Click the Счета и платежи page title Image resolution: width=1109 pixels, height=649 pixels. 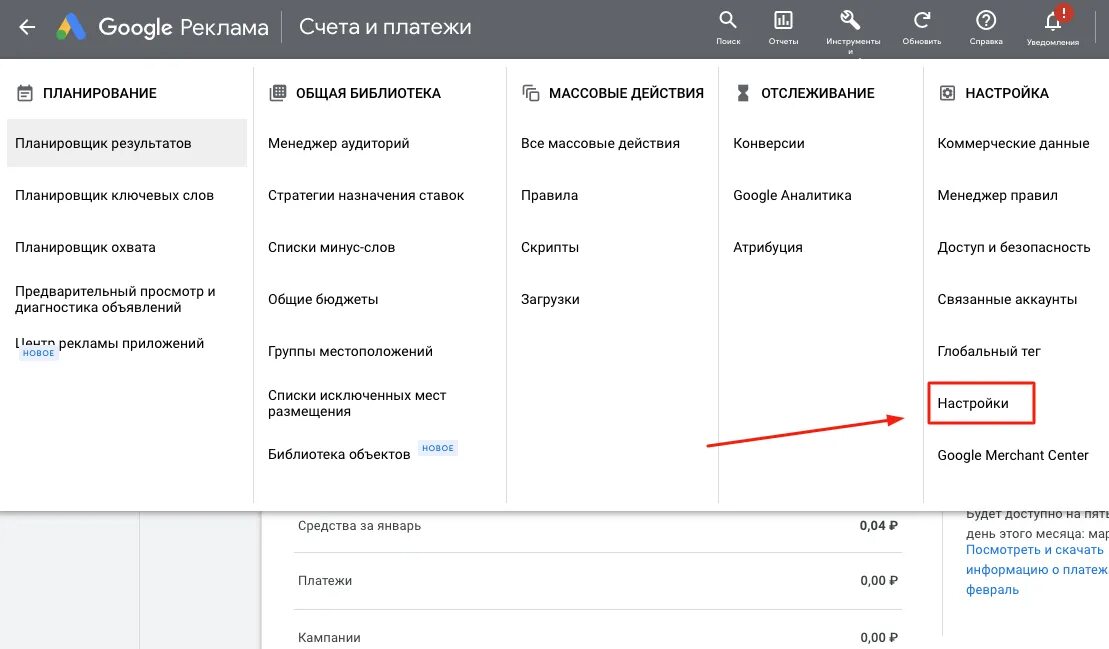[x=385, y=27]
